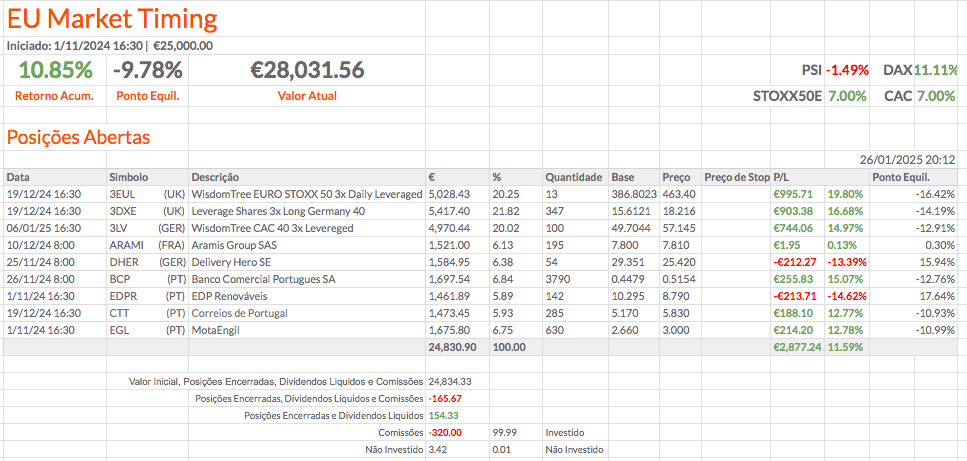The width and height of the screenshot is (967, 461).
Task: Select the PSI -1.49% return value
Action: coord(845,71)
